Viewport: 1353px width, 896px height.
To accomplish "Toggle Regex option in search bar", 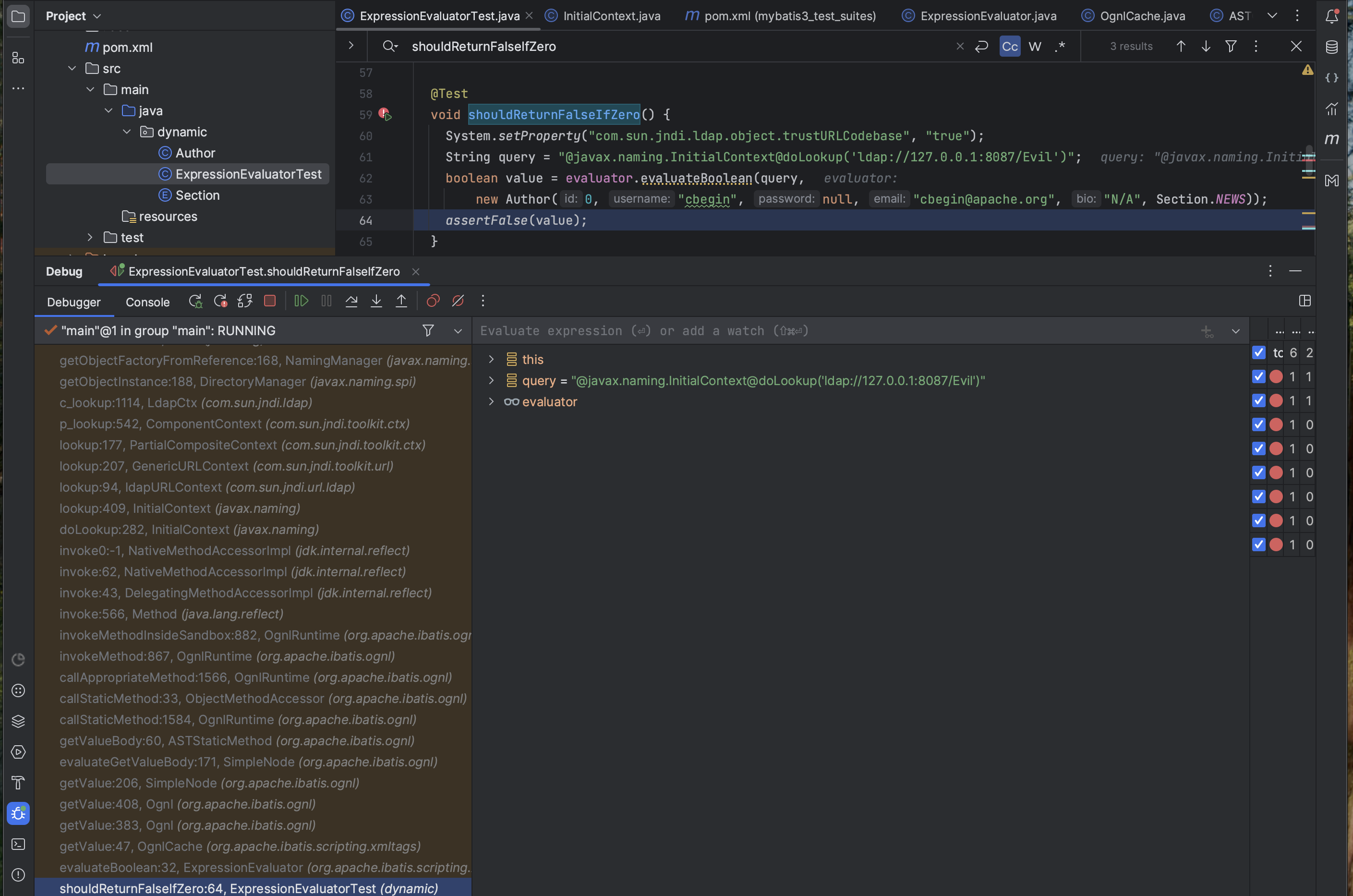I will coord(1060,46).
